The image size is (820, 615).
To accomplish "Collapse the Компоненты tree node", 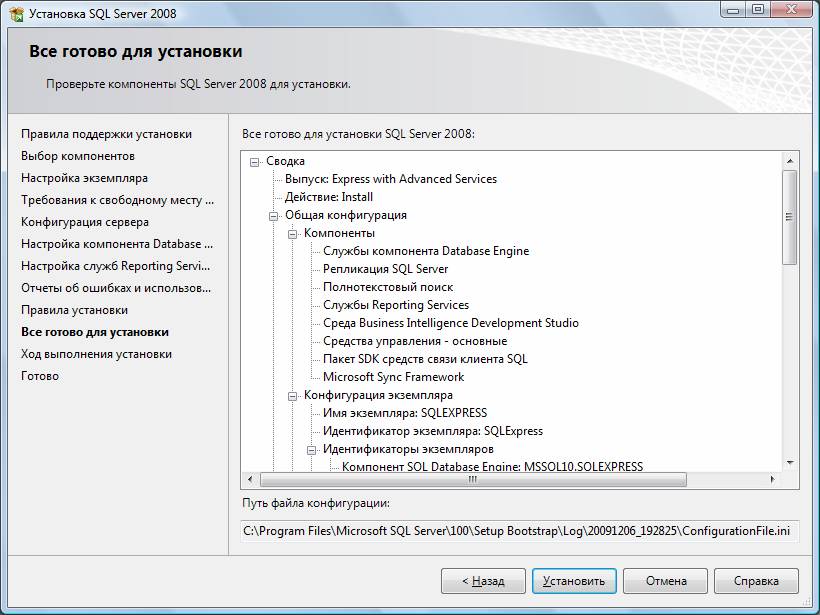I will tap(294, 233).
